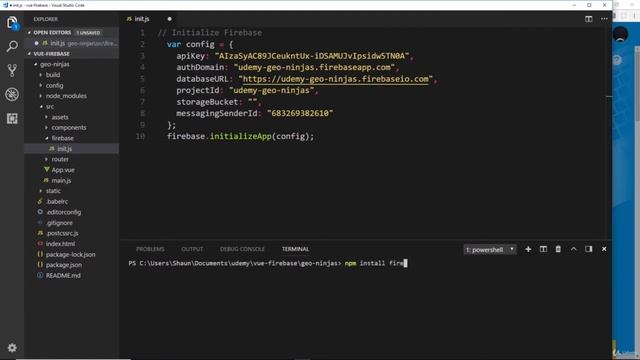Open the Search view icon
Image resolution: width=640 pixels, height=360 pixels.
(12, 47)
